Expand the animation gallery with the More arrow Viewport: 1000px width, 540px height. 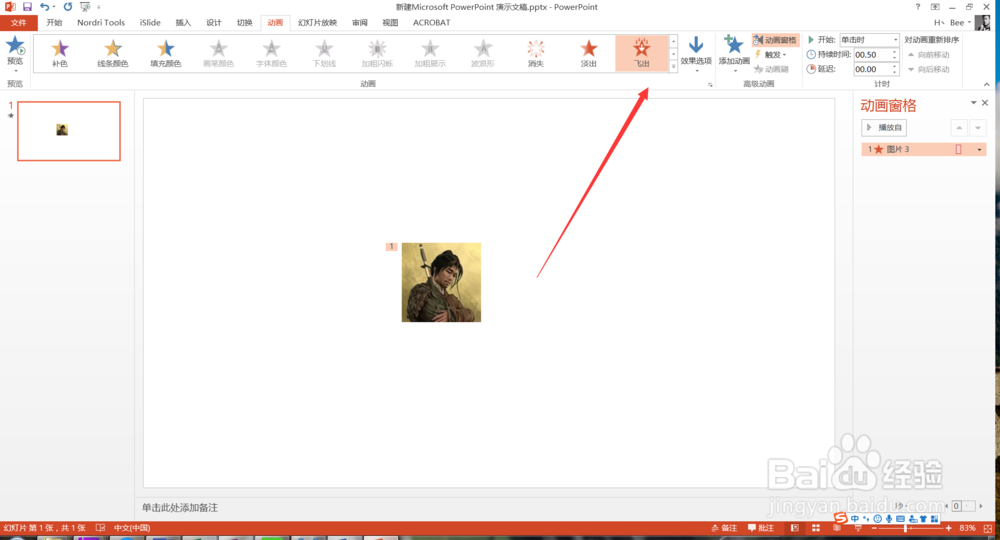pyautogui.click(x=673, y=66)
